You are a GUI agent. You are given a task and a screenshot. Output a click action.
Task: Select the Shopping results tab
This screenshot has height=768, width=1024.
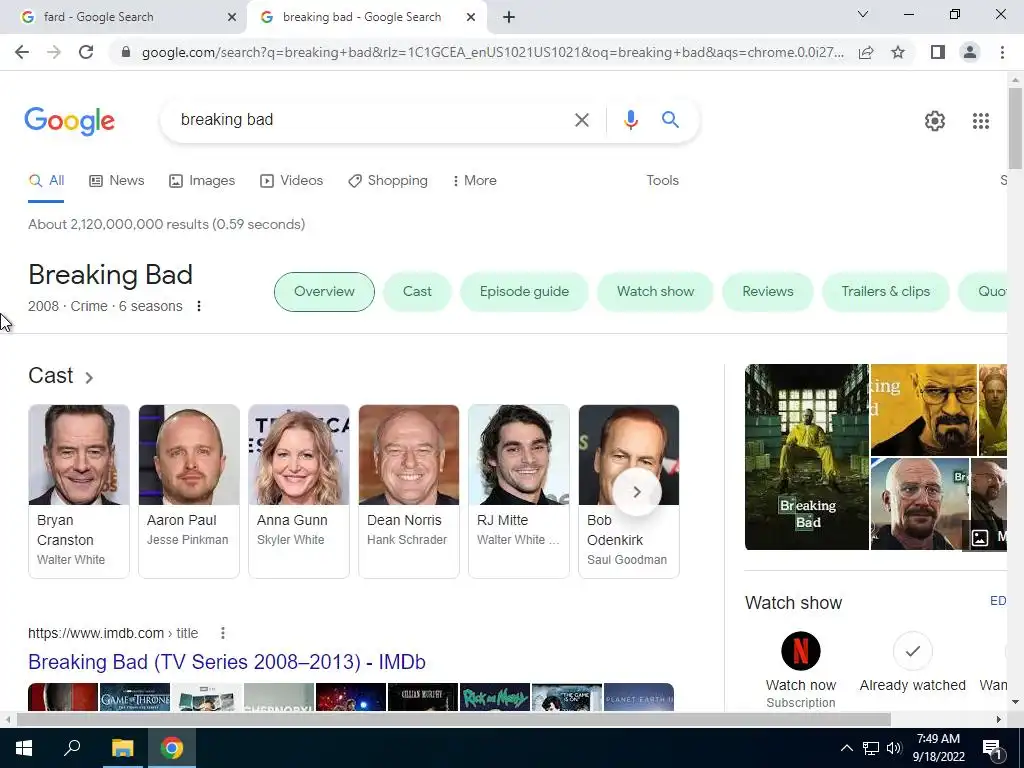(388, 181)
